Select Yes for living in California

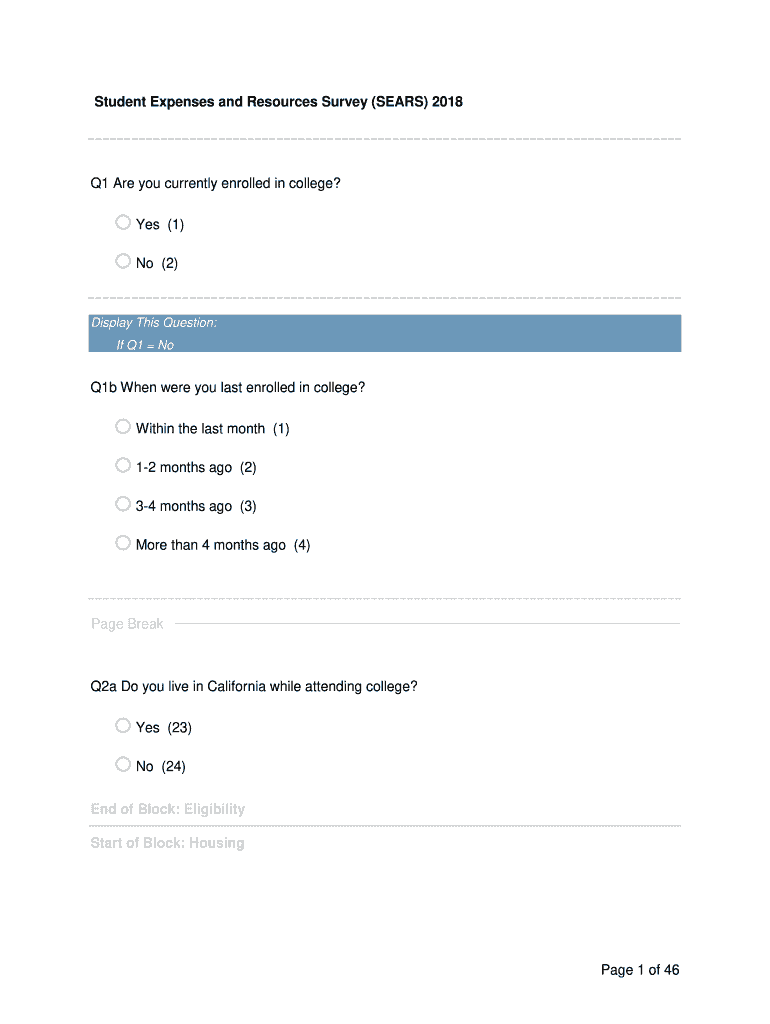coord(123,726)
